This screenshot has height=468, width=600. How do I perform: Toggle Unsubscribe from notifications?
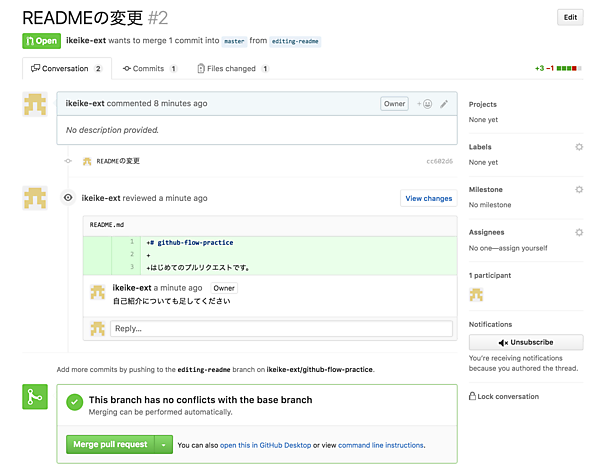pyautogui.click(x=526, y=342)
